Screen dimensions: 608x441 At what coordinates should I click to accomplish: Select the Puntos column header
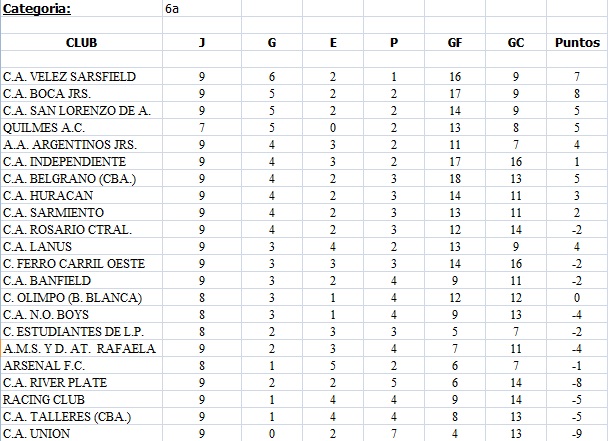577,43
